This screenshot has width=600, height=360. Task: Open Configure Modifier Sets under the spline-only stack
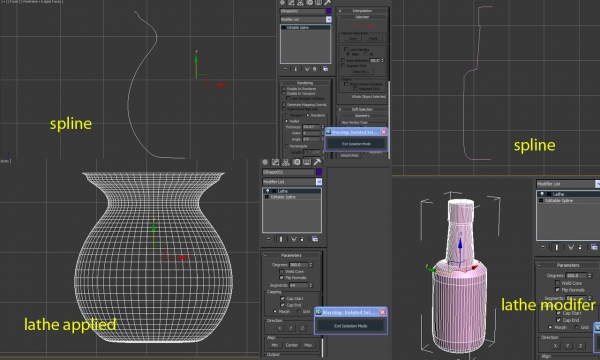click(x=325, y=69)
